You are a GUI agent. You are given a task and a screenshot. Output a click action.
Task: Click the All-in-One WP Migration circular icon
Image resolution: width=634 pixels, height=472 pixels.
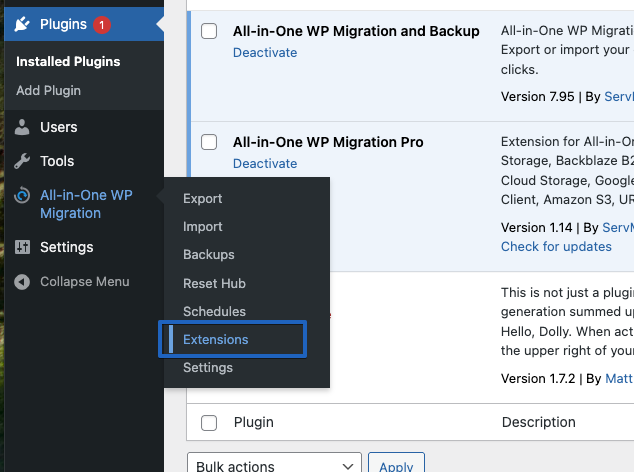pos(22,195)
